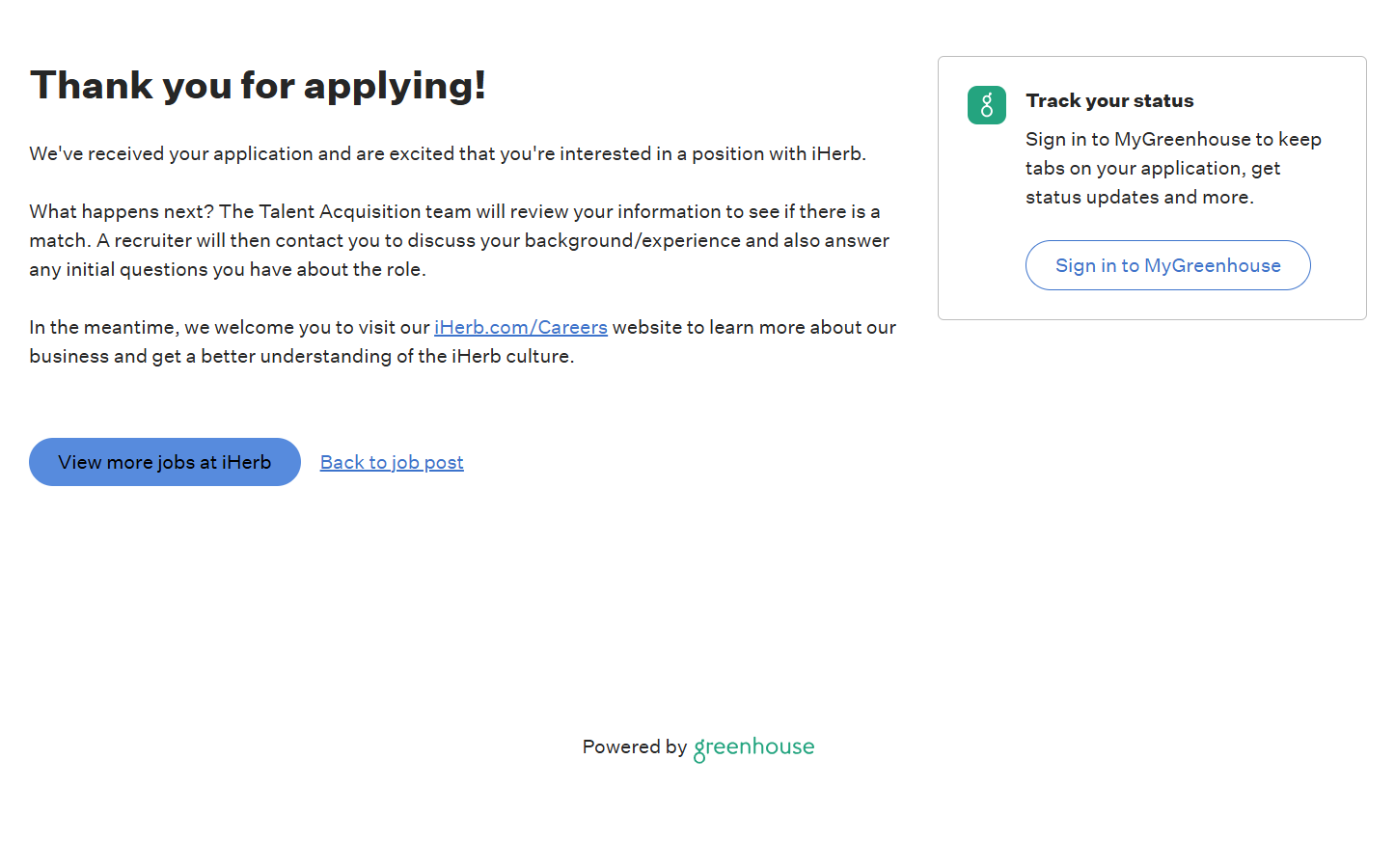Viewport: 1395px width, 868px height.
Task: Click the Sign in to MyGreenhouse button
Action: (1167, 265)
